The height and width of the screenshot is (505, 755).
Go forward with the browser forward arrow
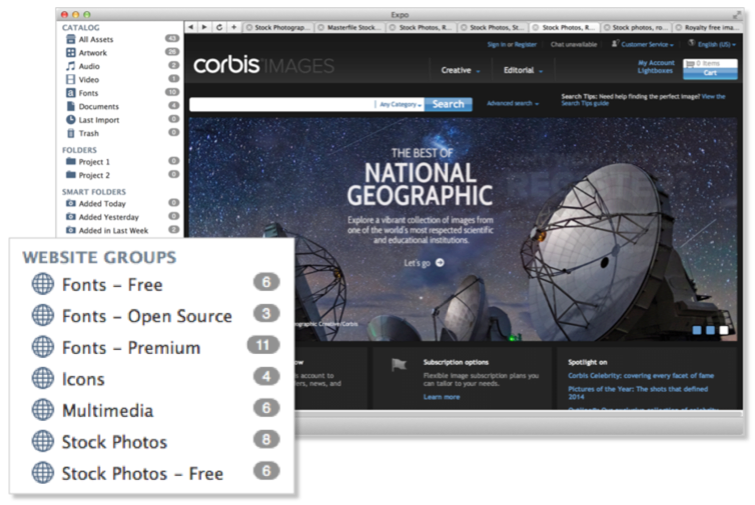click(205, 27)
